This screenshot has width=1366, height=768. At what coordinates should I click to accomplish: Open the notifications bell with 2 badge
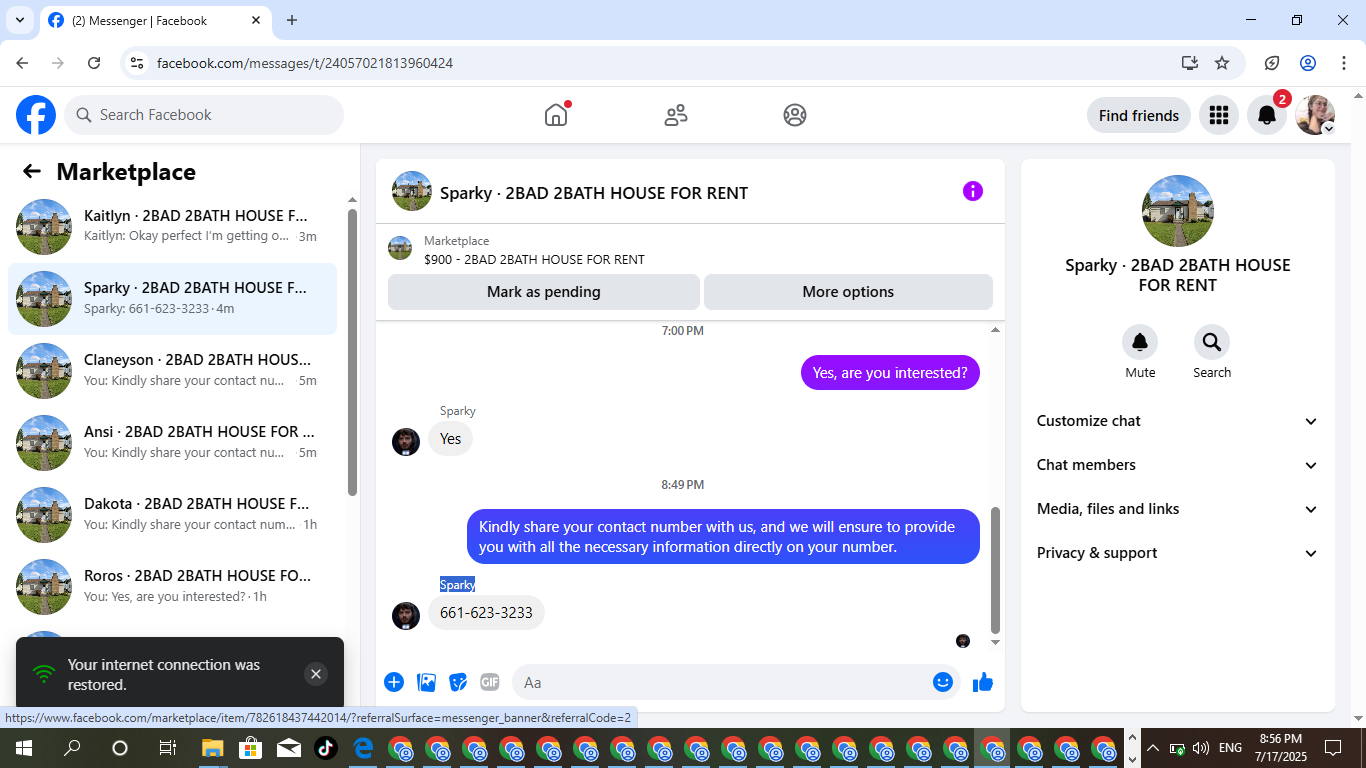[1267, 115]
